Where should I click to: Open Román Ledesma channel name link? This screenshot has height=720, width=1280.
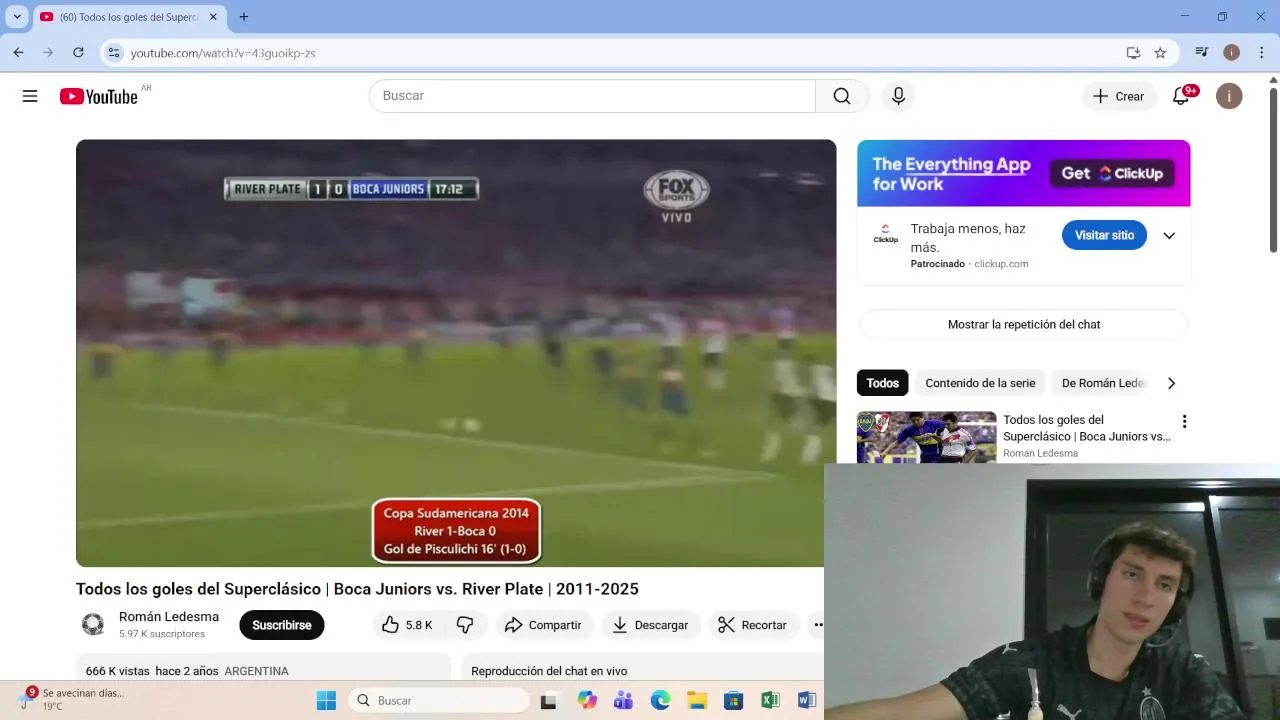click(169, 617)
